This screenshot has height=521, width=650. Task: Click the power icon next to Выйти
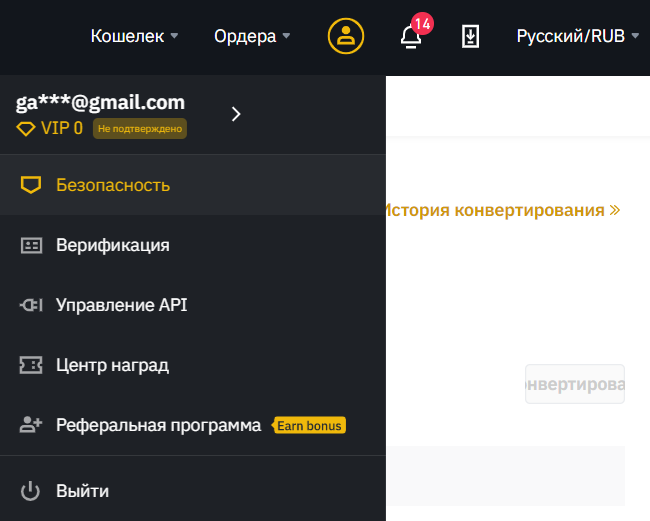30,491
